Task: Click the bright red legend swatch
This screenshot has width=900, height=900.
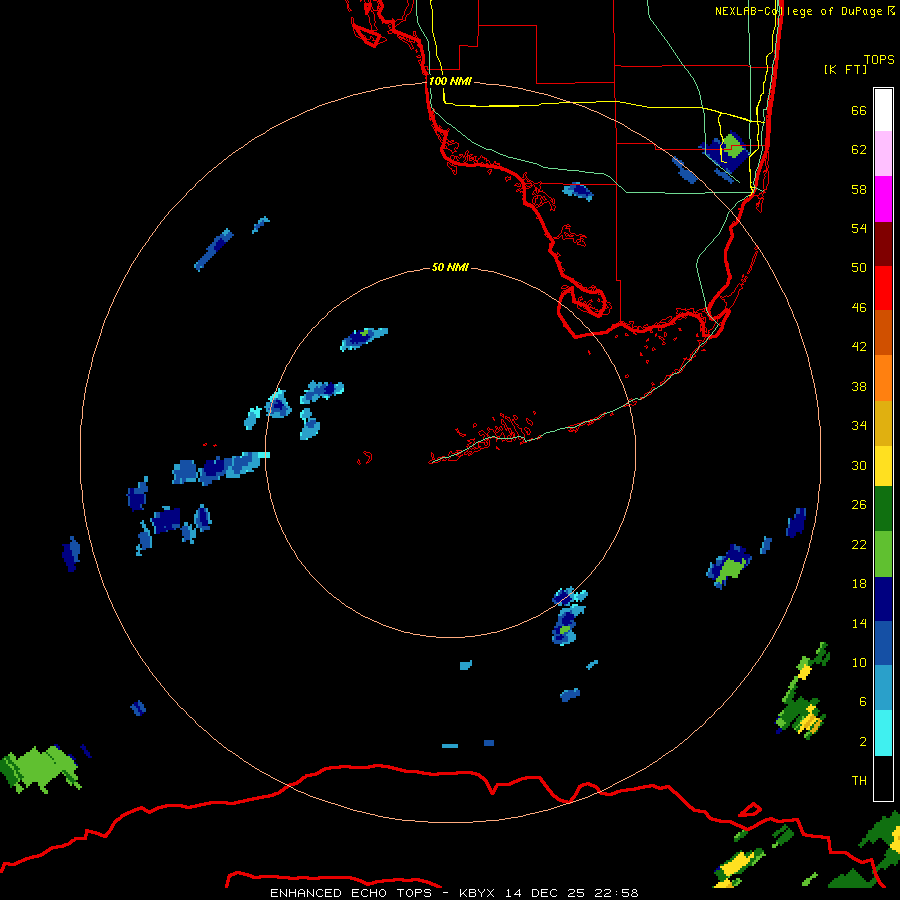Action: [883, 288]
